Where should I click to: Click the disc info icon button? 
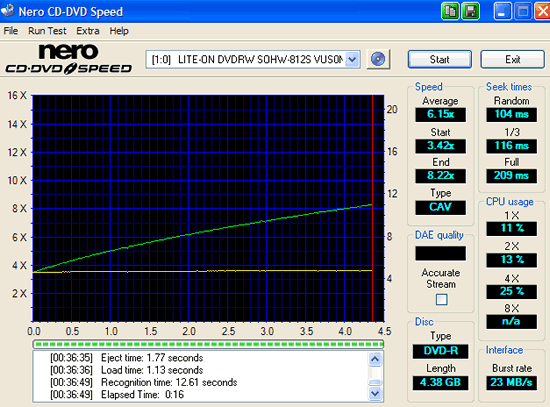378,59
